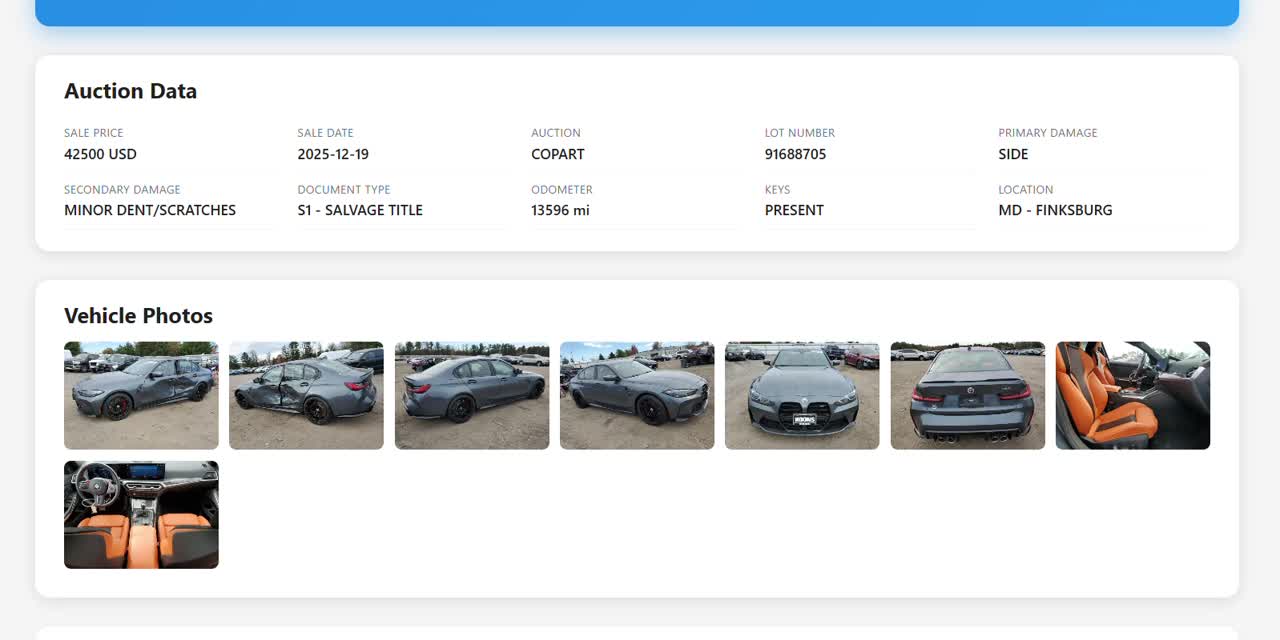Screen dimensions: 1280x640
Task: Open the second photo showing crushed doors
Action: pyautogui.click(x=306, y=395)
